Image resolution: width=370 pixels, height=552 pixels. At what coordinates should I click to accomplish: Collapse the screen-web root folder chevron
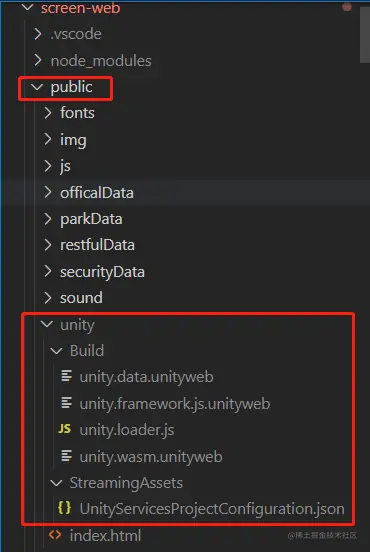tap(28, 7)
